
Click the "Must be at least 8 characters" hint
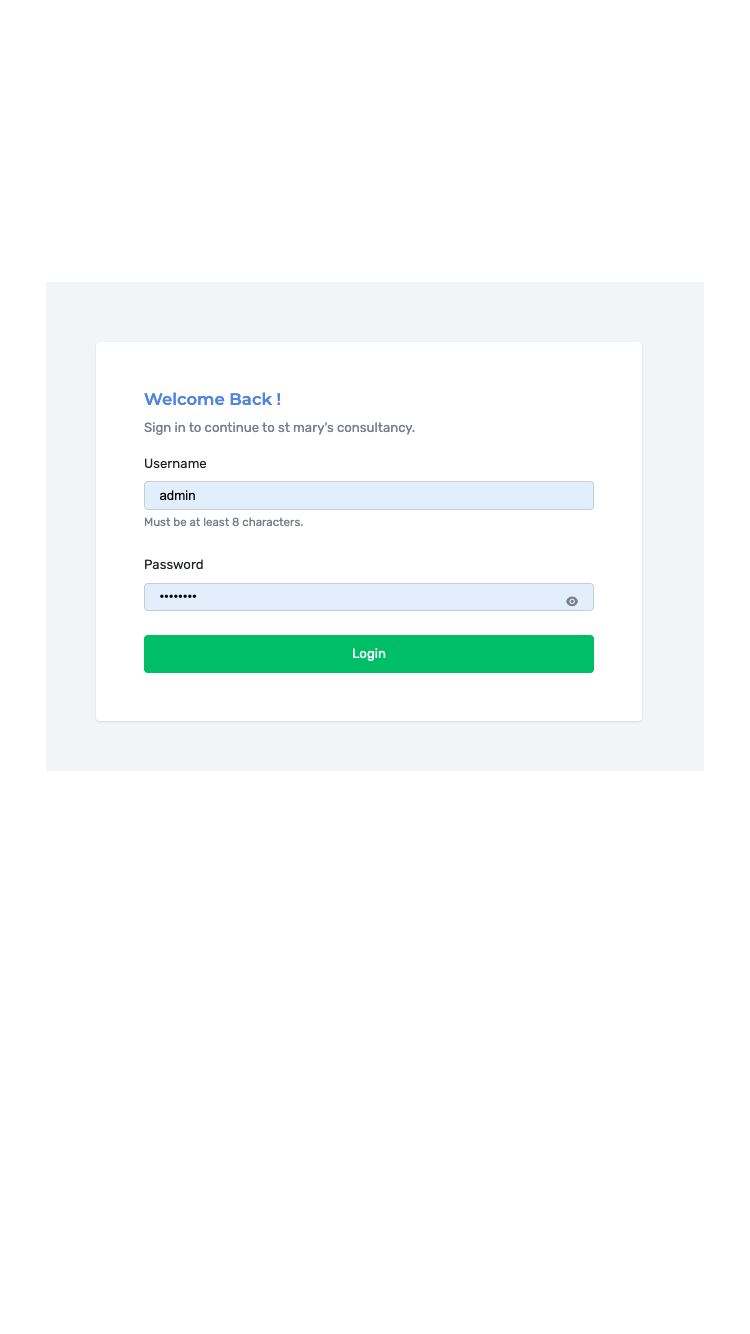[223, 522]
